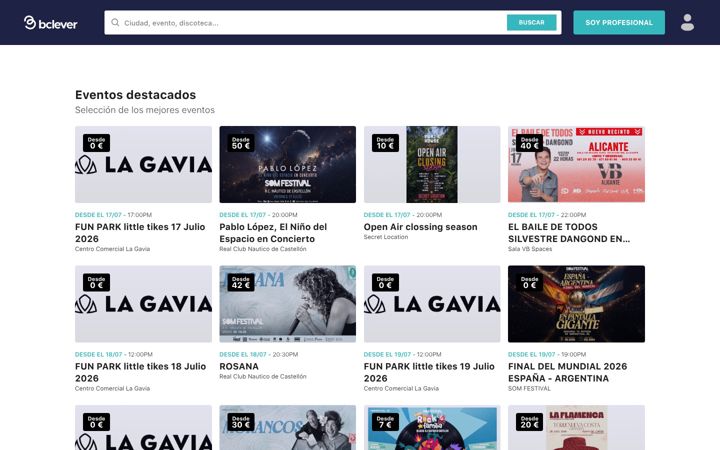The image size is (720, 450).
Task: Click the bclever logo
Action: [x=51, y=22]
